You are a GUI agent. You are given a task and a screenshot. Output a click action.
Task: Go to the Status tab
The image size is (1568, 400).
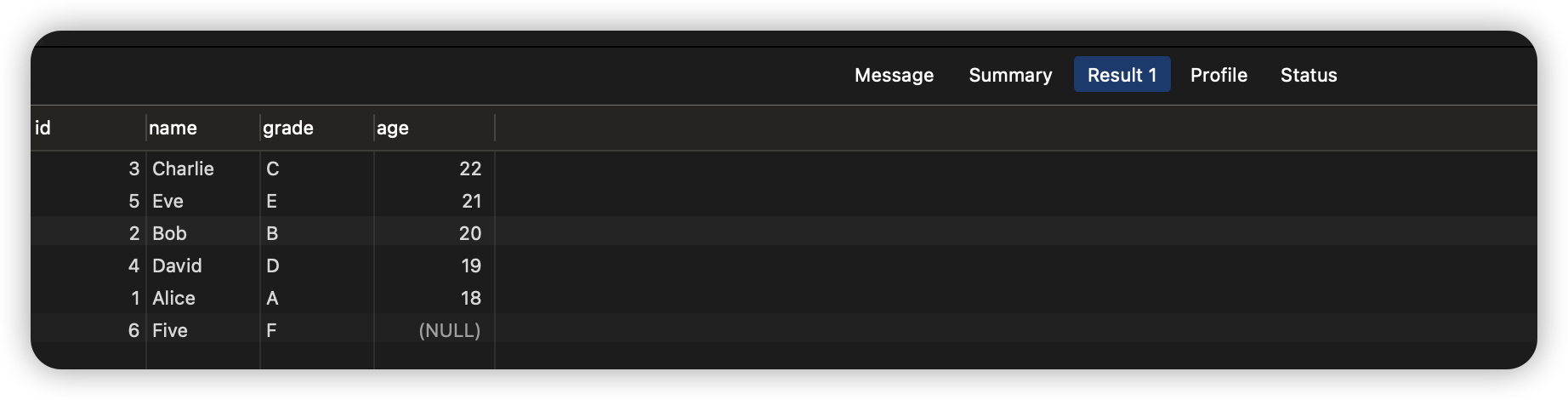[1309, 75]
